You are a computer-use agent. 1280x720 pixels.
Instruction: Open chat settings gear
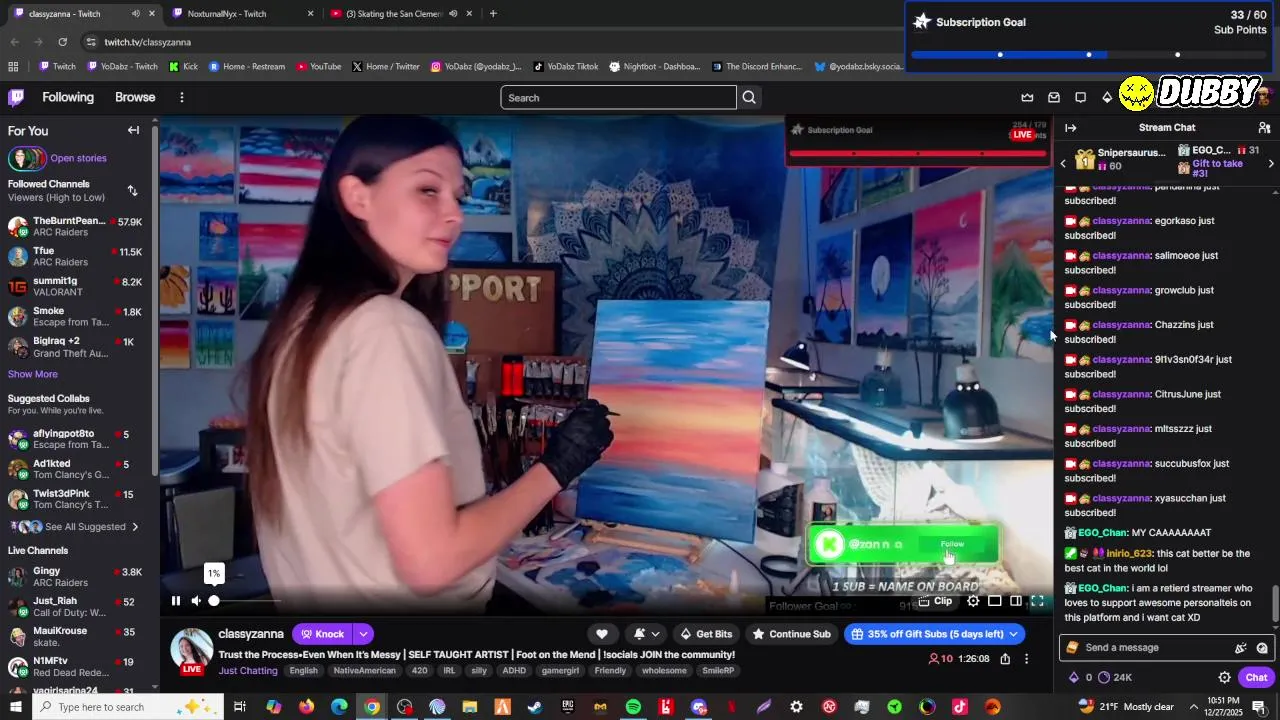pyautogui.click(x=1224, y=677)
